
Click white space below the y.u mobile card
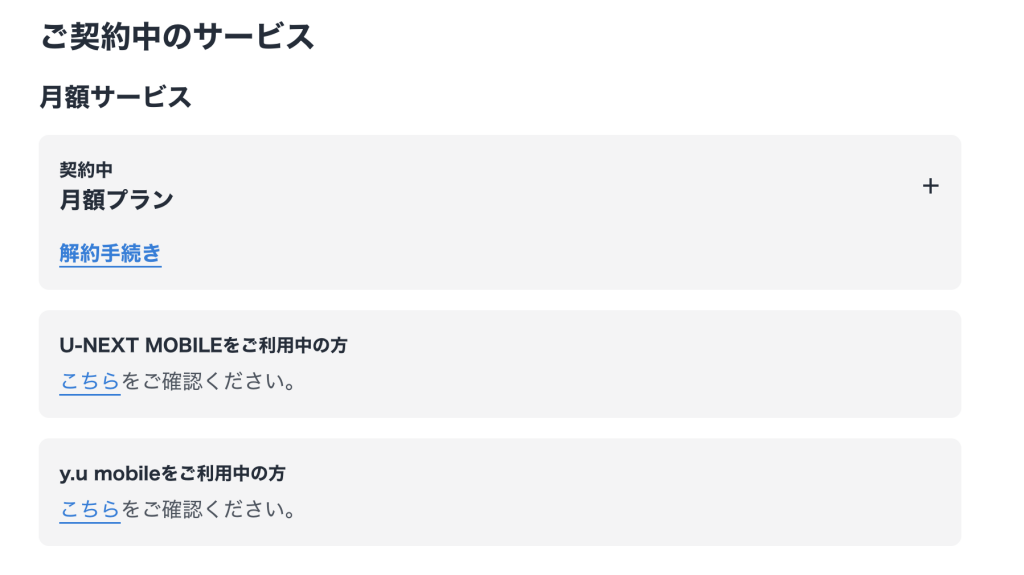pos(500,561)
